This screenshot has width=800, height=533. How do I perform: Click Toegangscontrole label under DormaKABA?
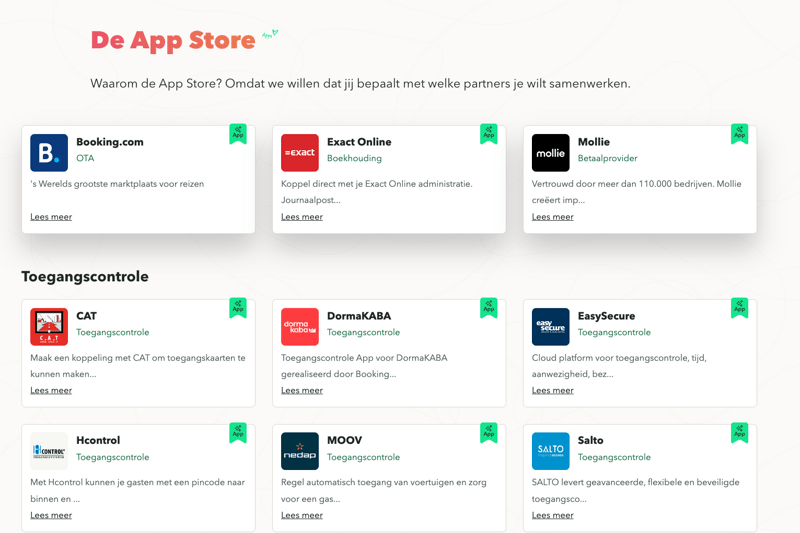[x=363, y=332]
